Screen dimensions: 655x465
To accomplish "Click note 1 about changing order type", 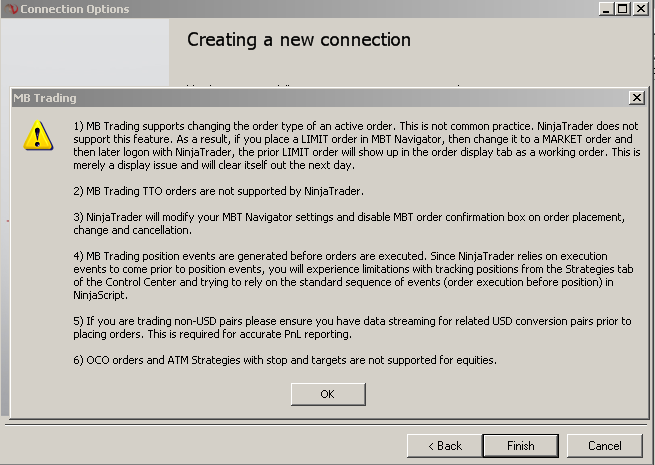I will pyautogui.click(x=356, y=145).
